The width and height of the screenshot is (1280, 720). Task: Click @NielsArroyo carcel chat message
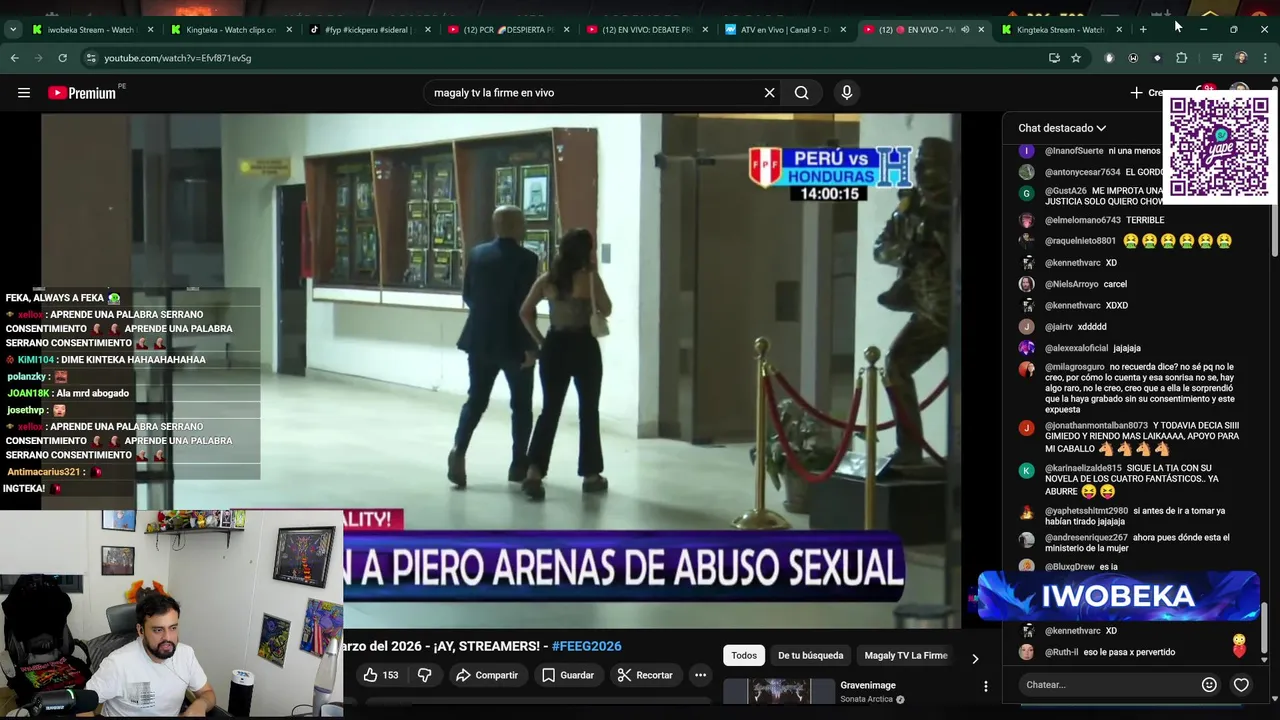click(x=1086, y=284)
